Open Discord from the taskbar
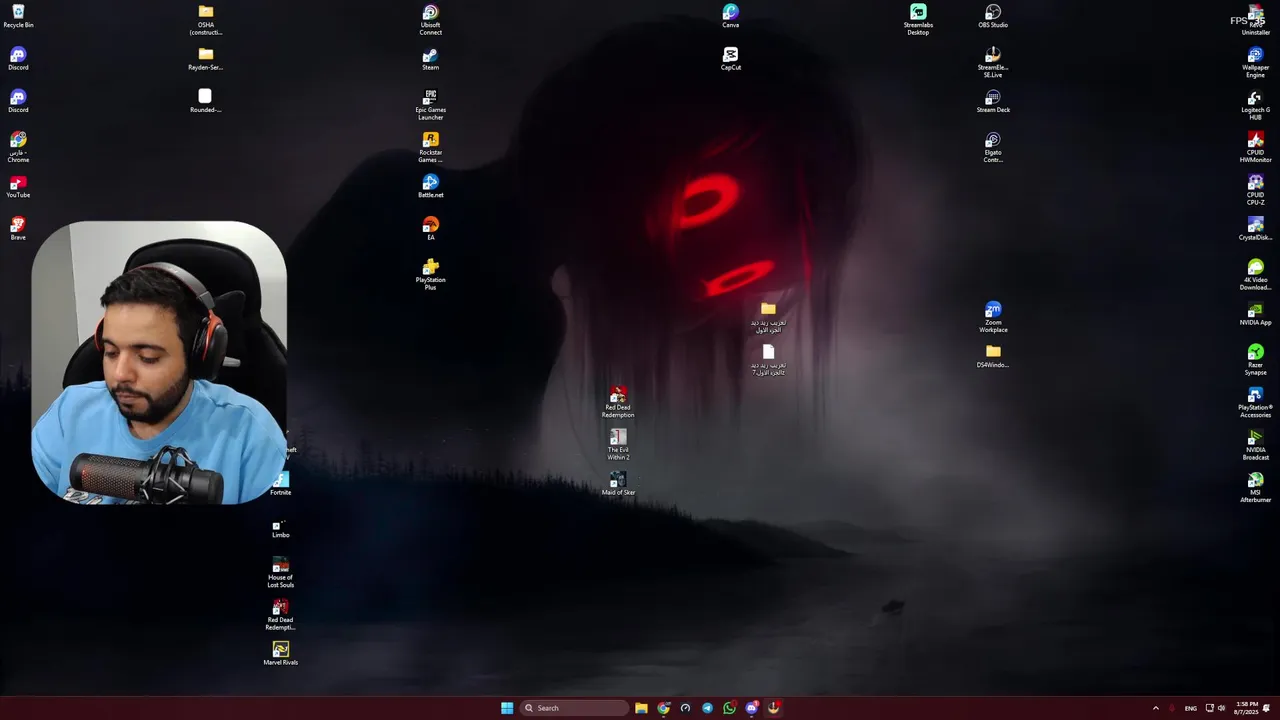Image resolution: width=1280 pixels, height=720 pixels. click(751, 708)
